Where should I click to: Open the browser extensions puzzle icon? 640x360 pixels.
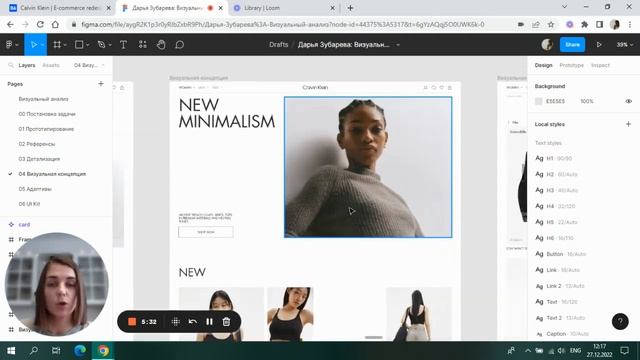(584, 24)
